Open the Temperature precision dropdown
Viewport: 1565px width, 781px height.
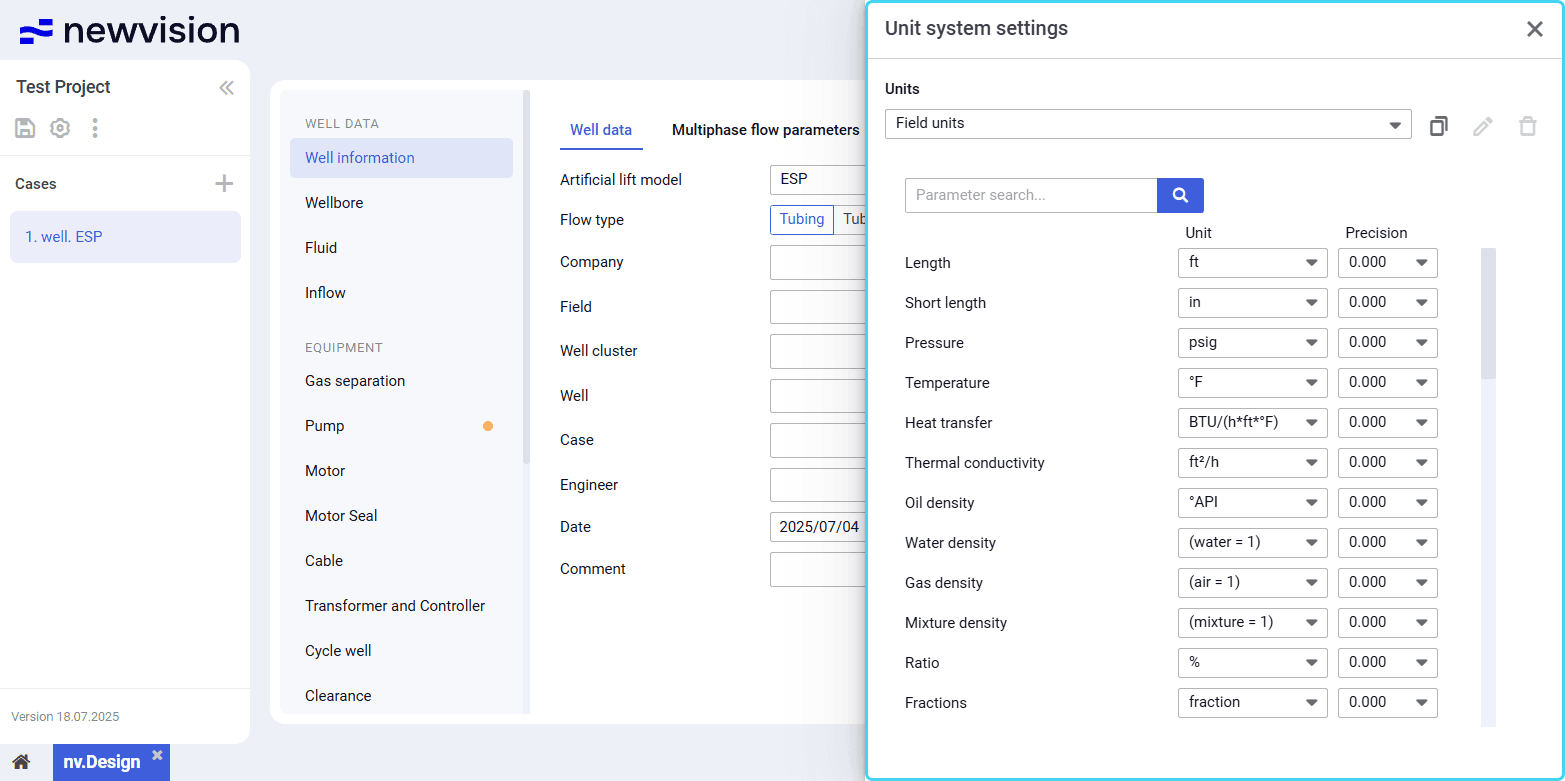click(1387, 383)
